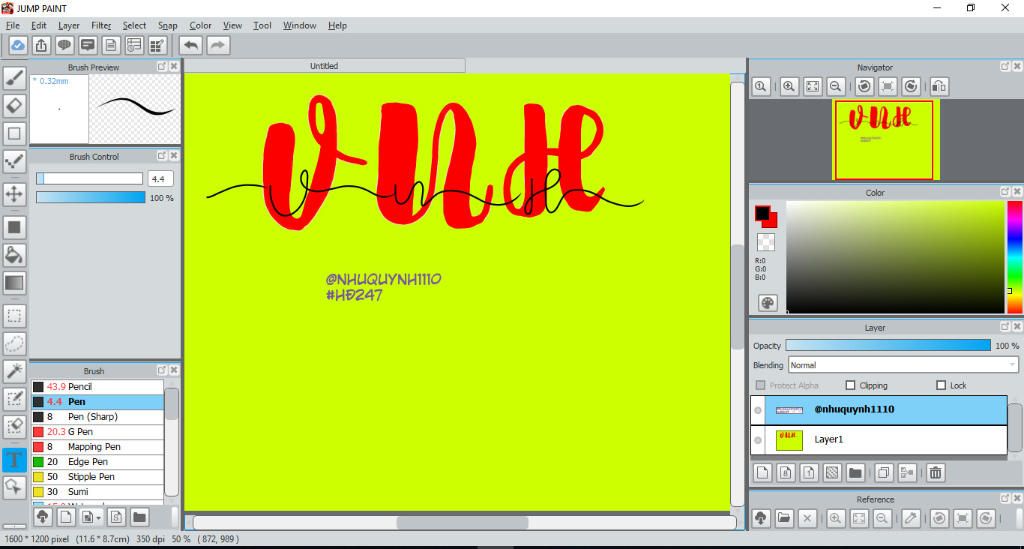Screen dimensions: 1024x549
Task: Duplicate layer icon in Layer panel
Action: click(x=884, y=473)
